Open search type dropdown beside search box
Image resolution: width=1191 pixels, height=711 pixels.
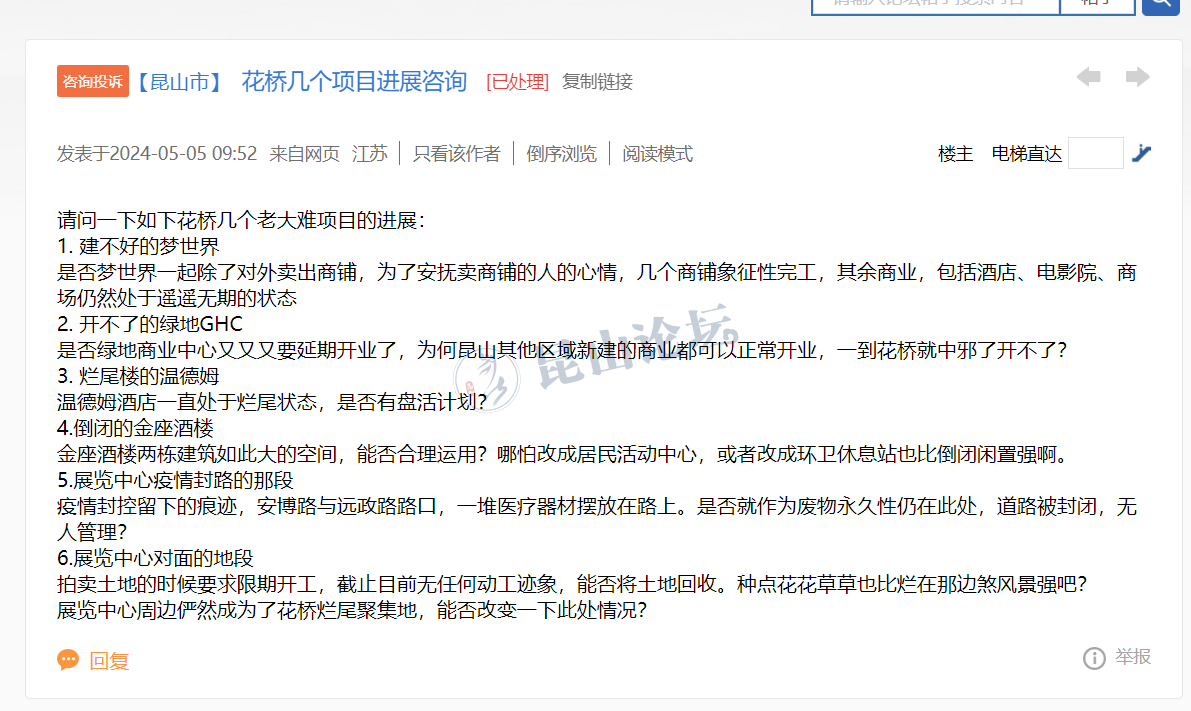[1097, 4]
